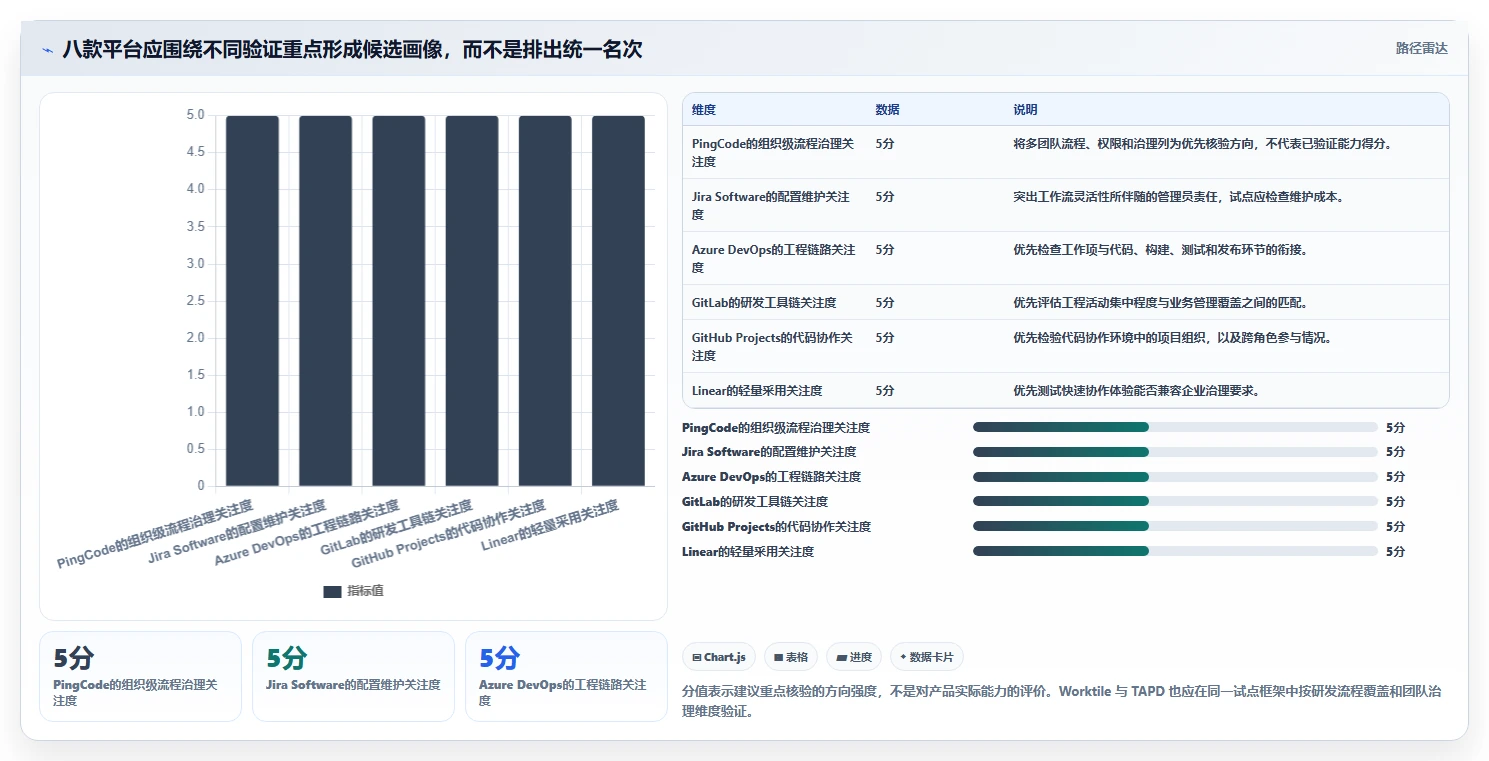Click the bar for Jira Software的配置维护关注度

coord(325,301)
